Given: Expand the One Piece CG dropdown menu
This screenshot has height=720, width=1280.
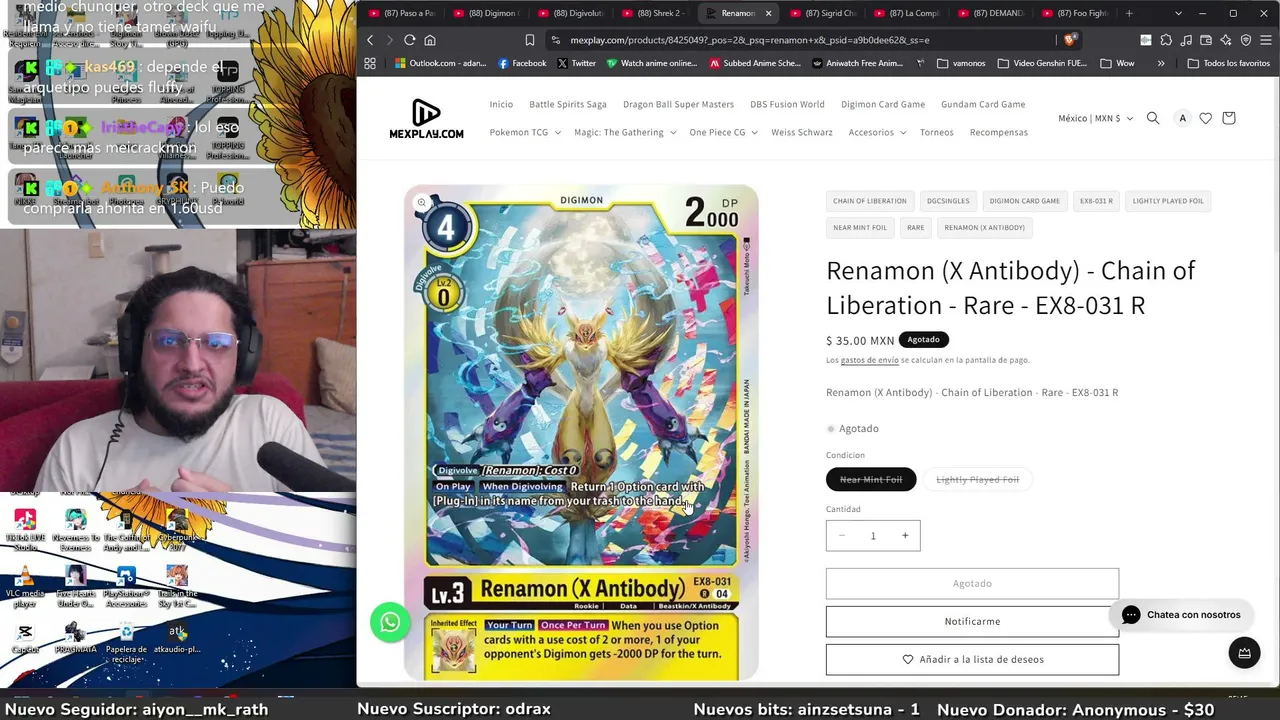Looking at the screenshot, I should [x=723, y=132].
